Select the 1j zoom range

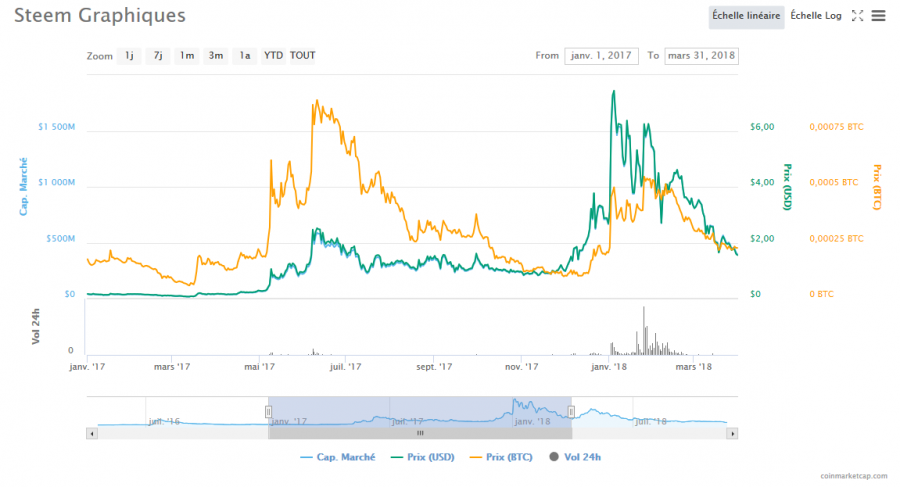click(129, 56)
